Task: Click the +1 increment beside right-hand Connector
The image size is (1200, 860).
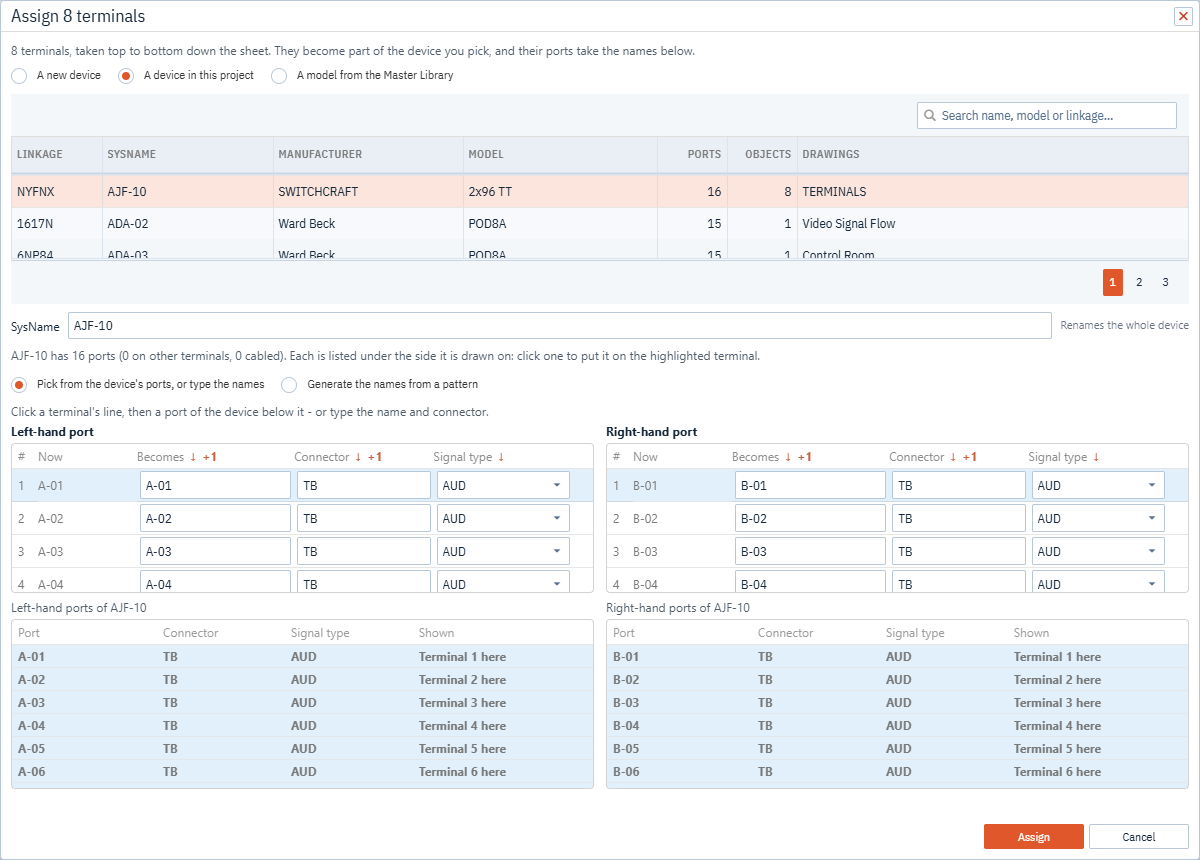Action: tap(970, 457)
